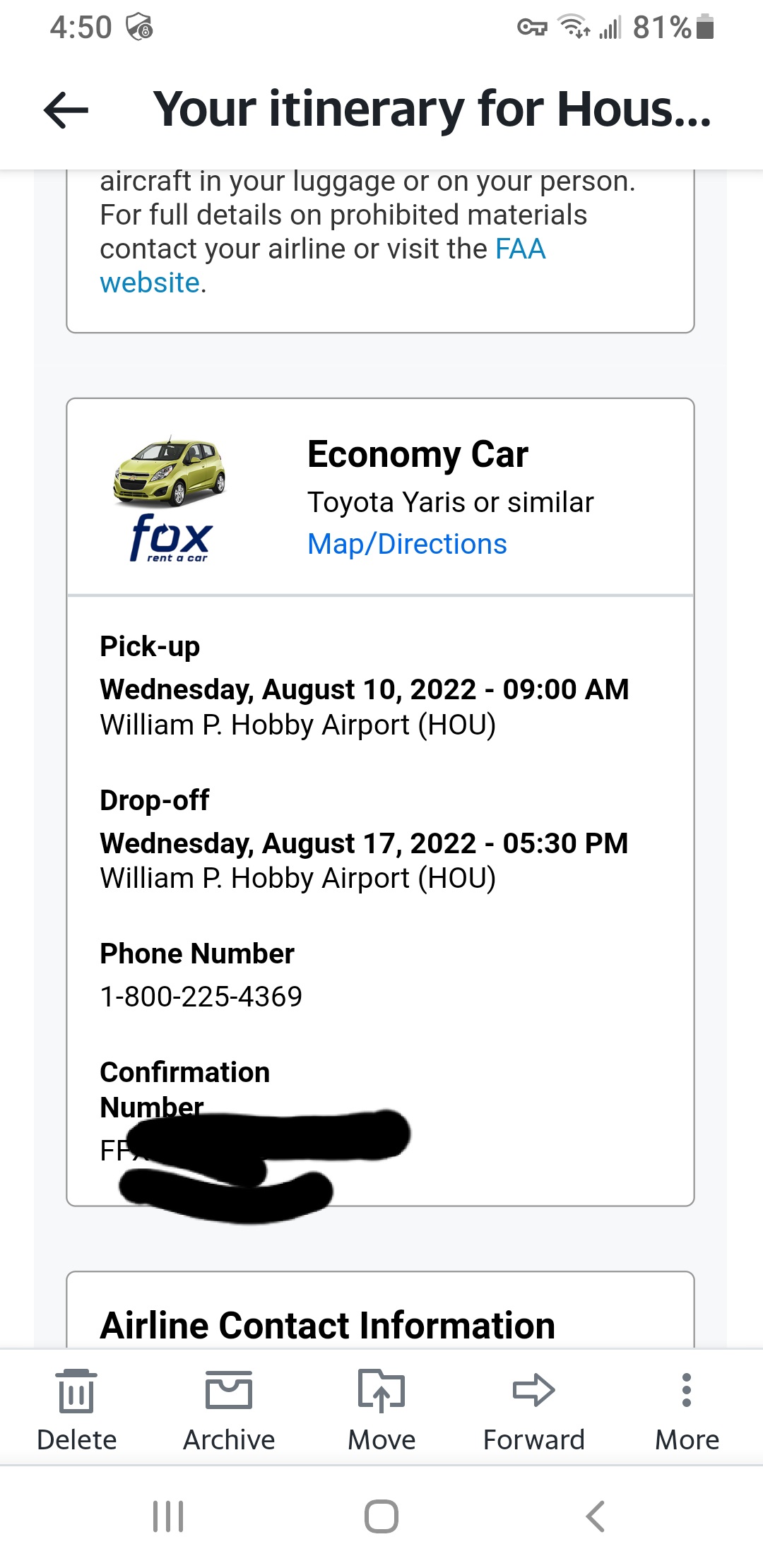This screenshot has height=1568, width=763.
Task: Tap phone number 1-800-225-4369
Action: click(201, 997)
